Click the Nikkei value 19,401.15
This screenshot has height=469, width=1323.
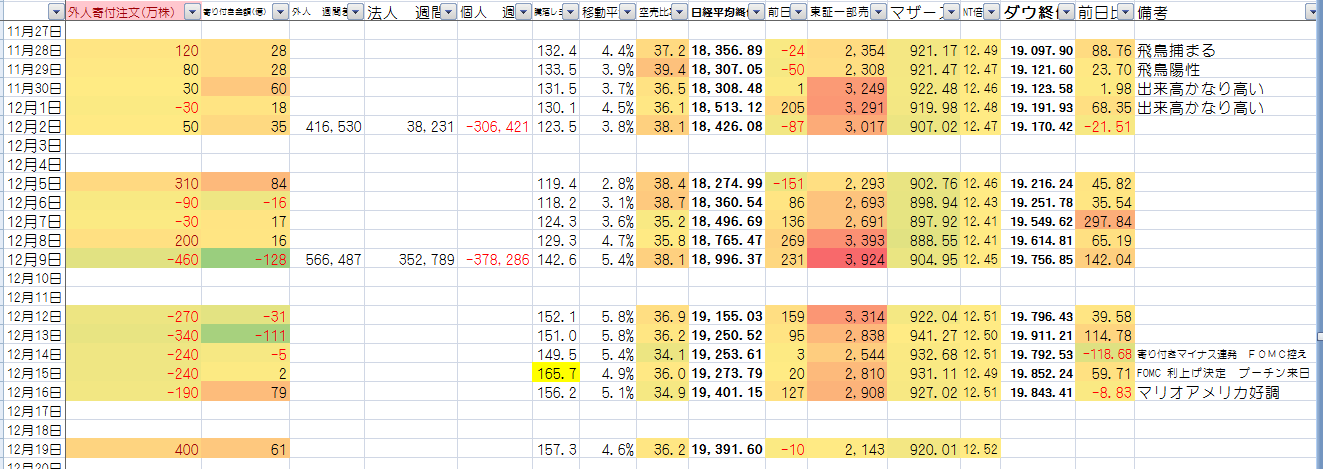726,393
